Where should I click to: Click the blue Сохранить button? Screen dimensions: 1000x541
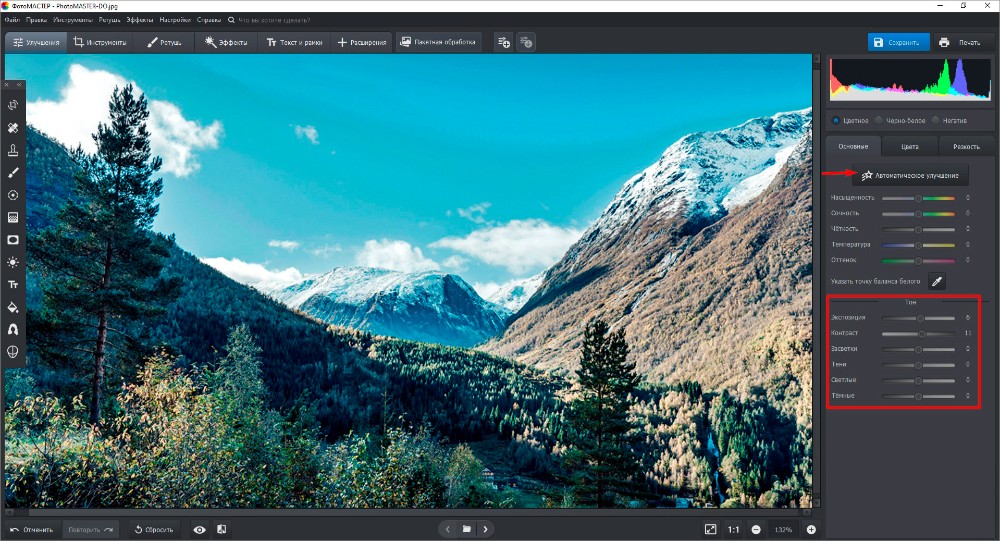coord(899,42)
